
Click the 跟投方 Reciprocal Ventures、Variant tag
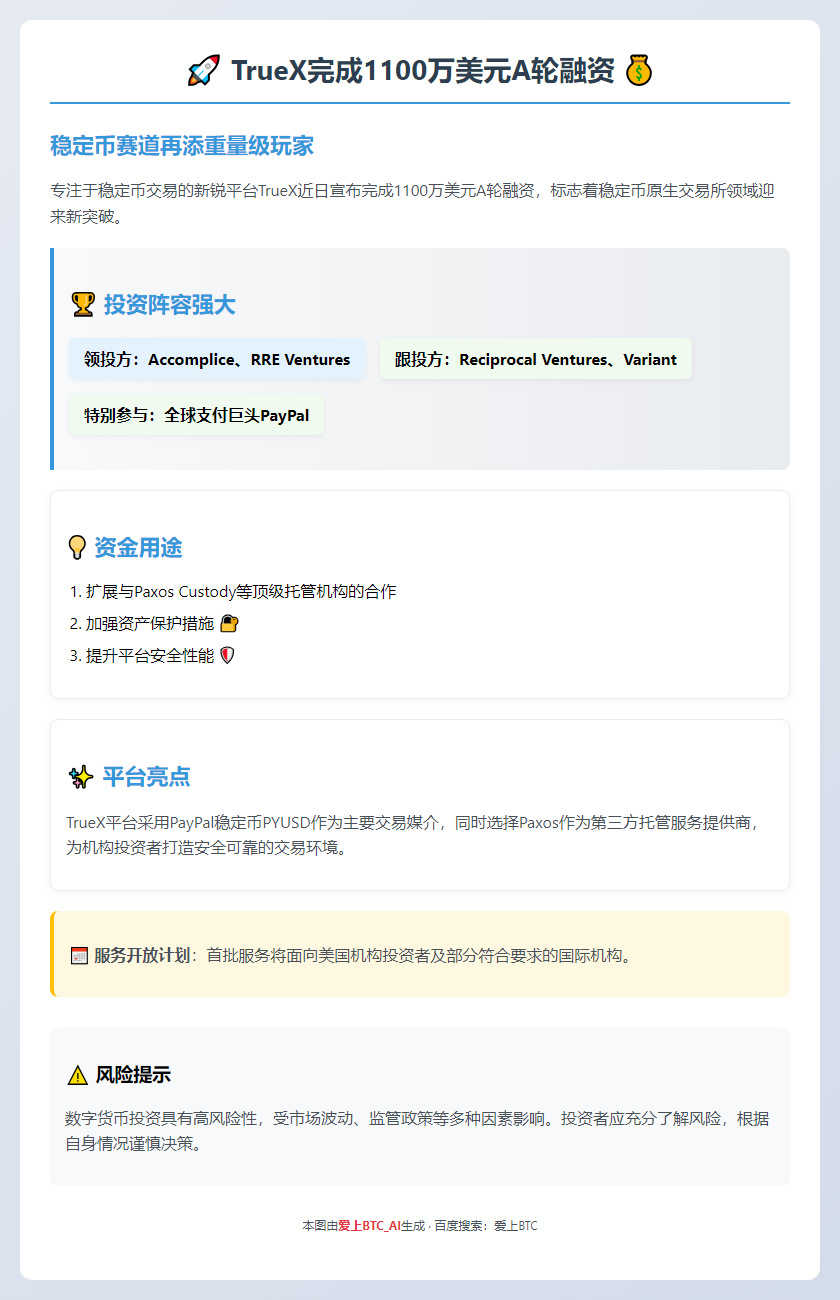click(x=536, y=360)
